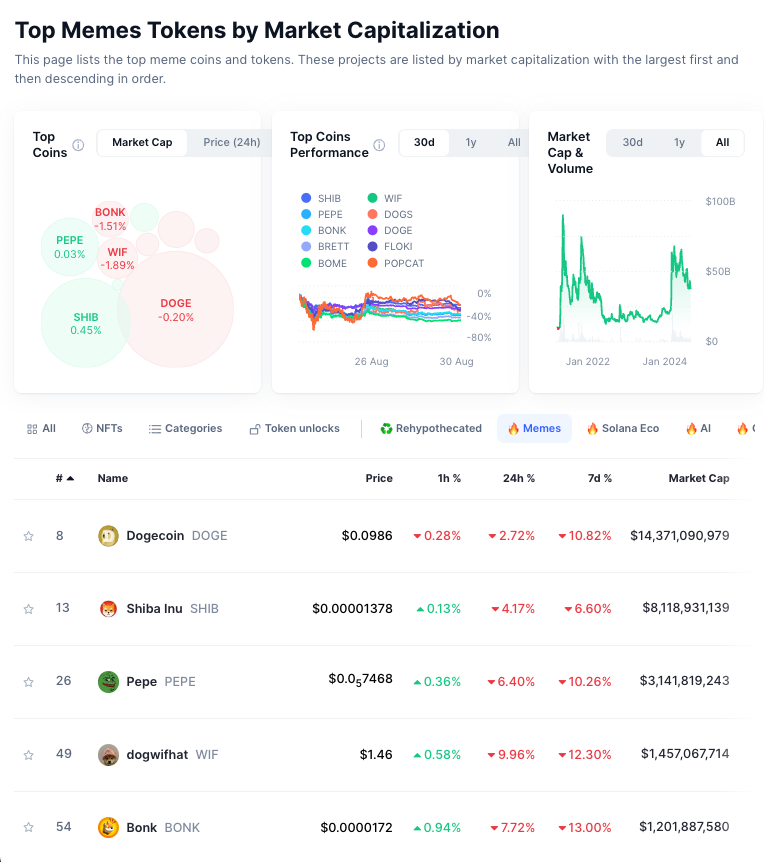Sort table by Name column
Viewport: 764px width, 862px height.
point(113,479)
